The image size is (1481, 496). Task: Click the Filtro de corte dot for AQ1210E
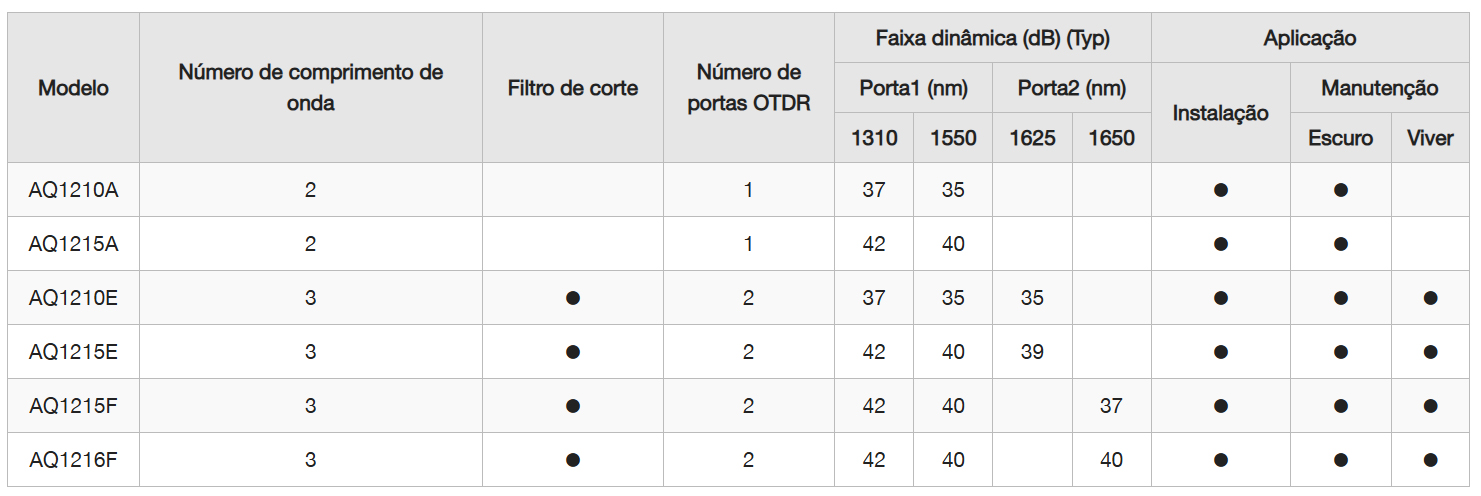(573, 298)
